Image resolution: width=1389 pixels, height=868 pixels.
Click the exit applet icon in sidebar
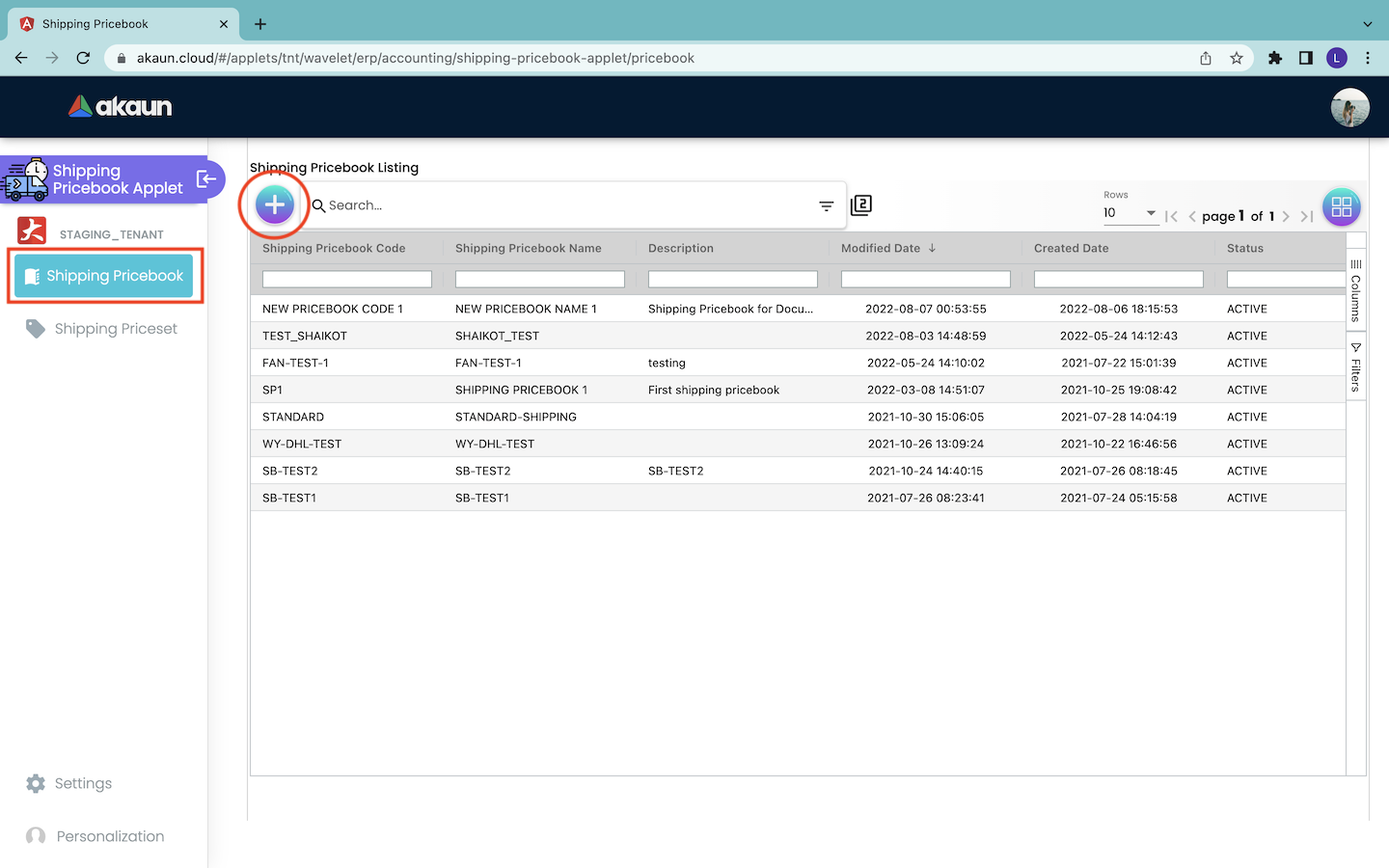tap(206, 179)
